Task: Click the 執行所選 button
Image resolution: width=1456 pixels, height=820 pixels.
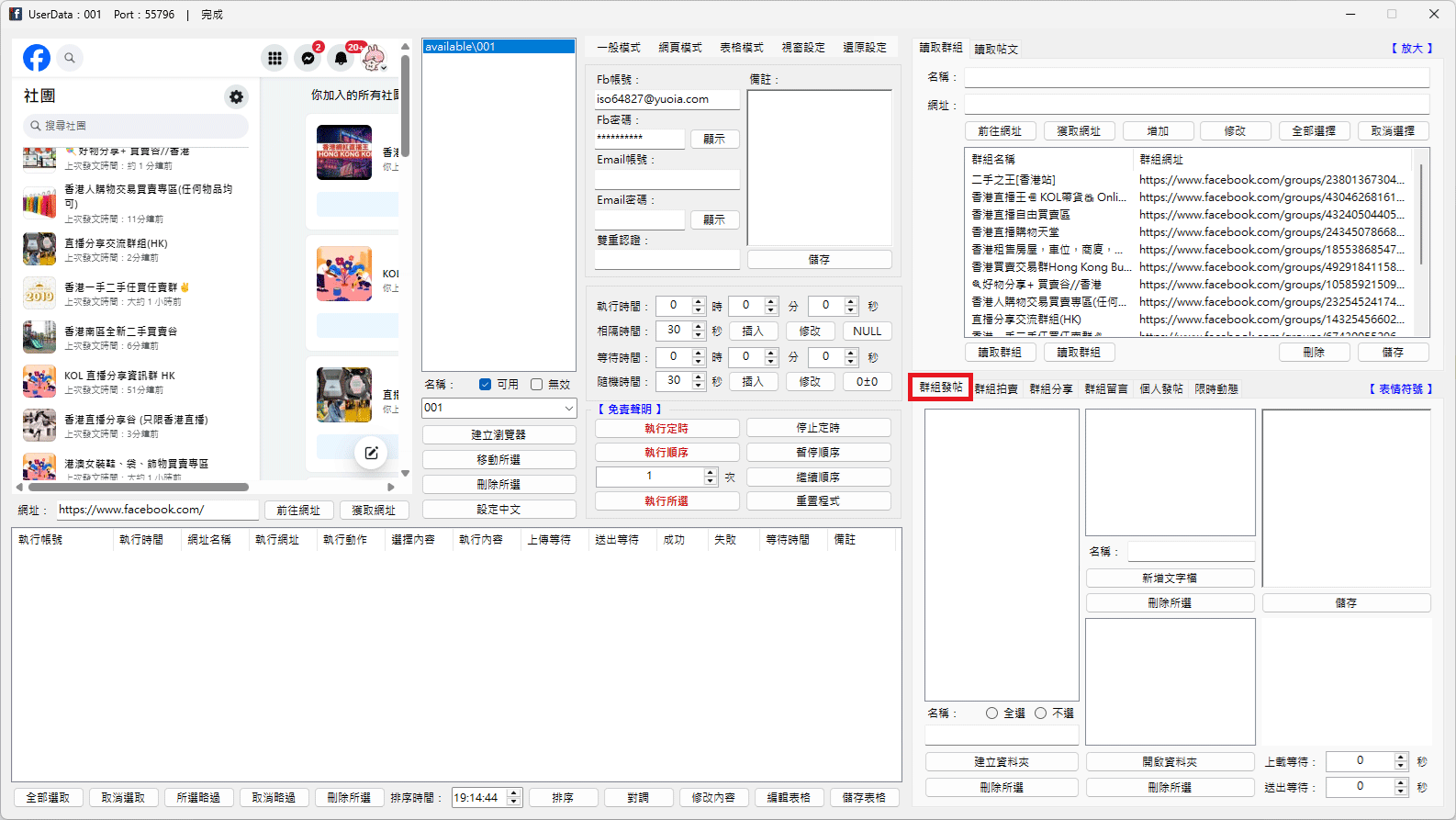Action: pyautogui.click(x=666, y=500)
